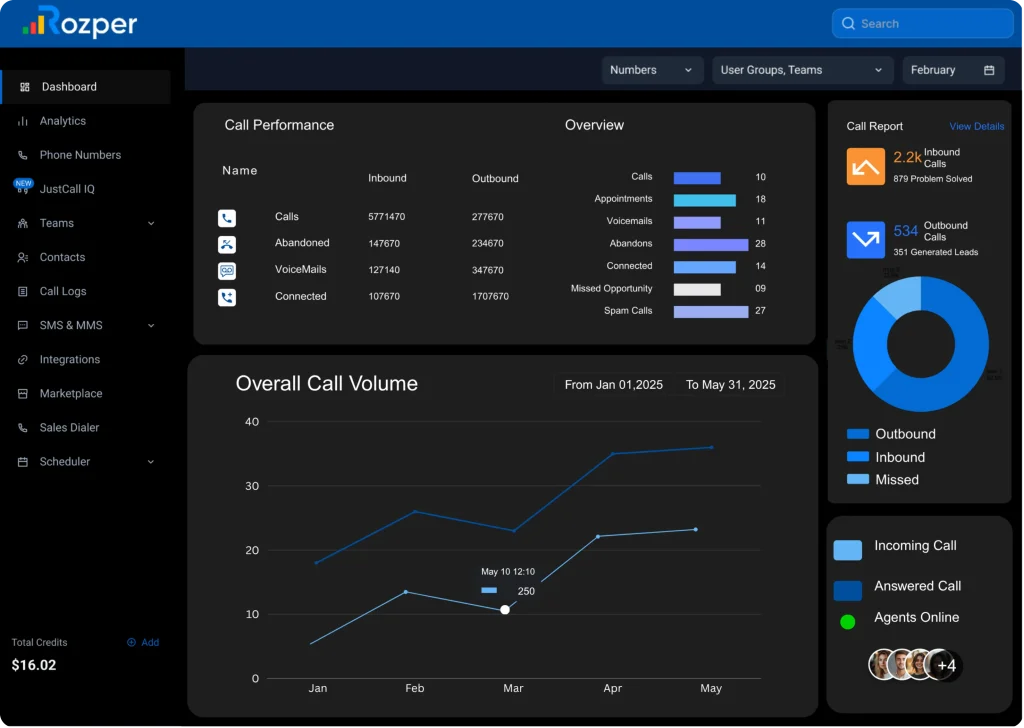This screenshot has height=728, width=1024.
Task: Select the From Jan 01,2025 date button
Action: coord(613,385)
